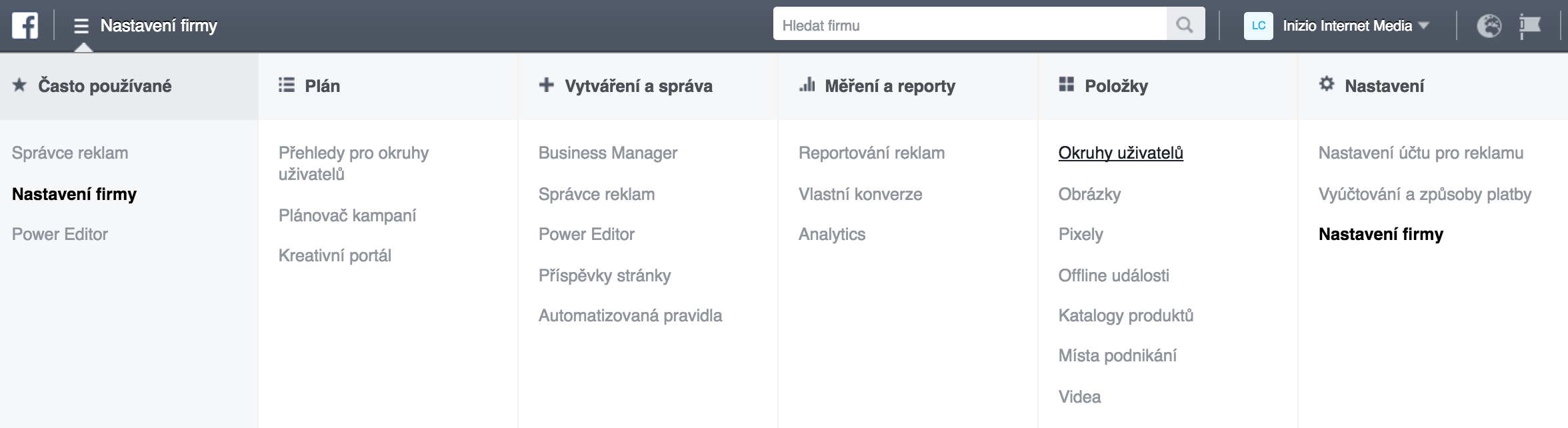The height and width of the screenshot is (428, 1568).
Task: Click the star icon beside Často používané
Action: pyautogui.click(x=20, y=85)
